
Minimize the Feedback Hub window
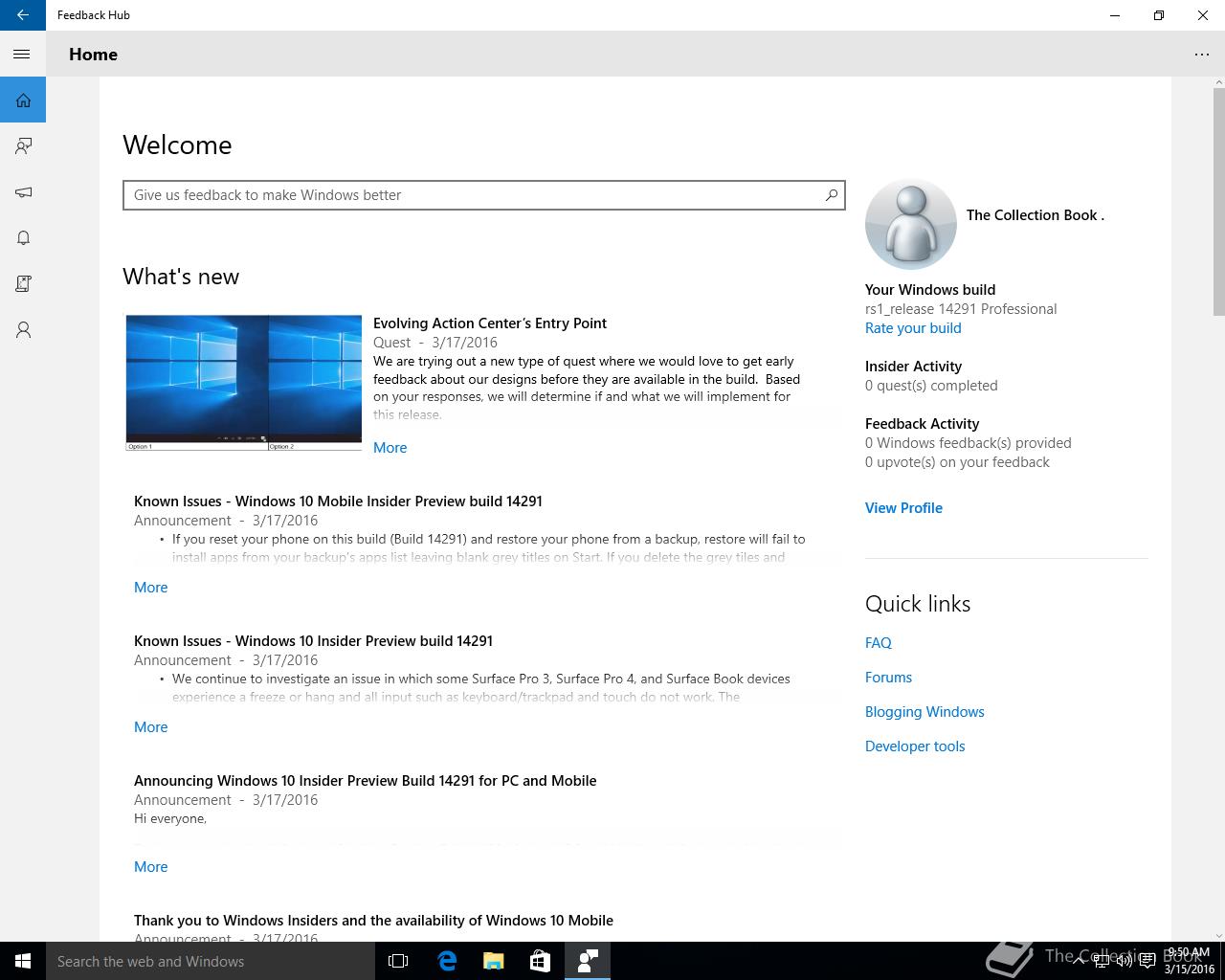click(1115, 15)
